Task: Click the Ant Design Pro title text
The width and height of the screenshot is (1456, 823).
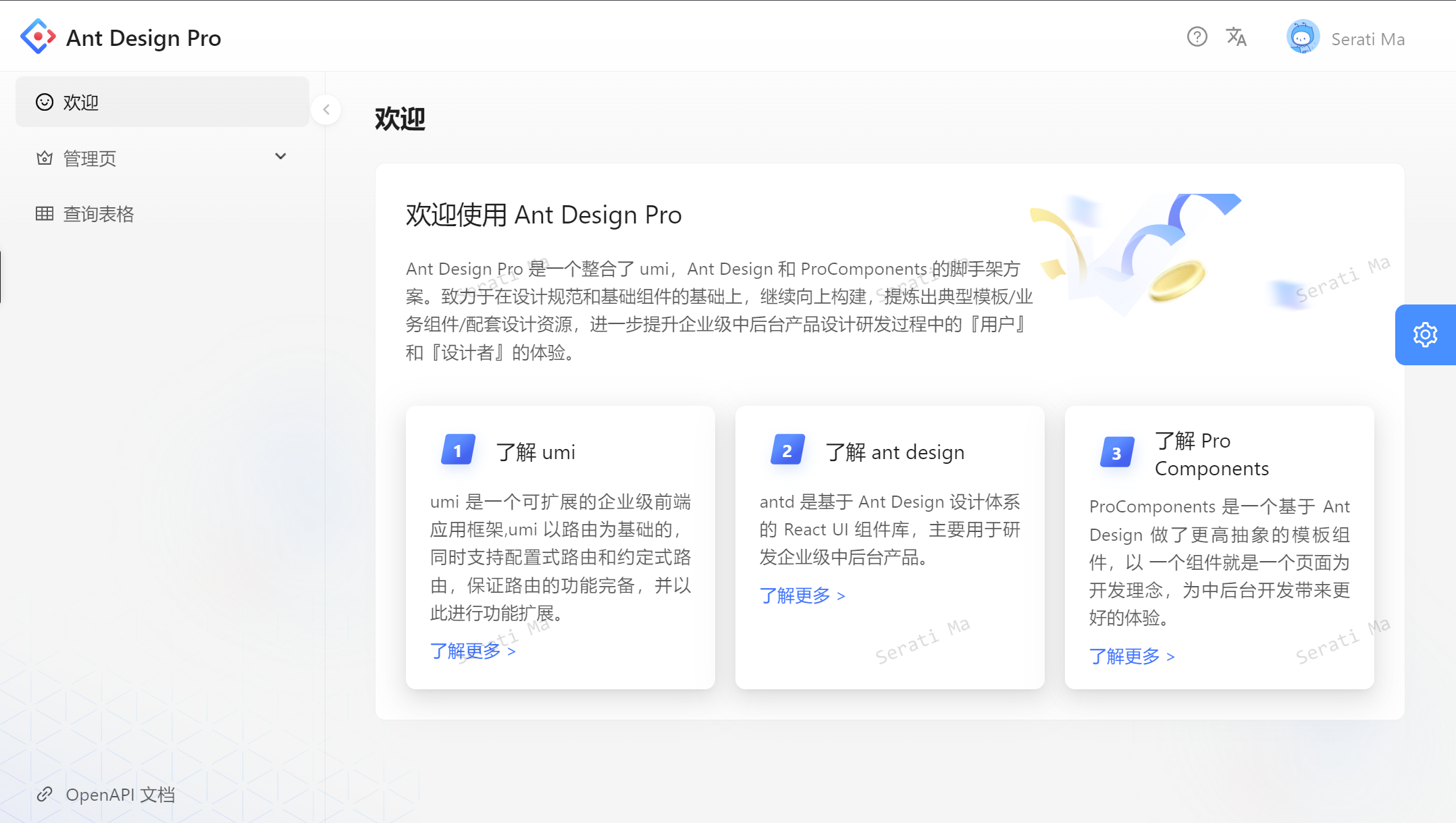Action: pos(143,38)
